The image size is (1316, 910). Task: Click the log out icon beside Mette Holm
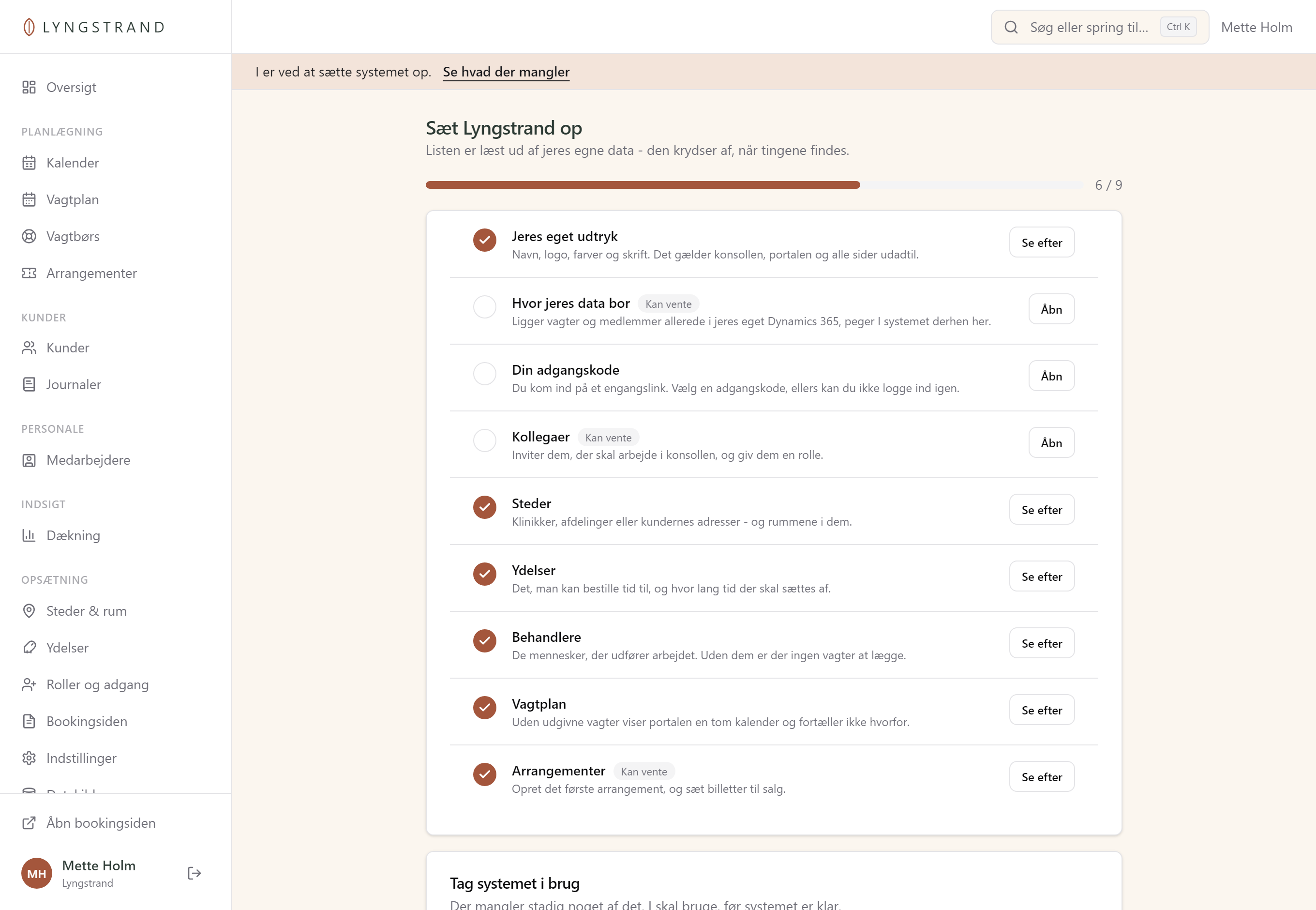[x=194, y=874]
